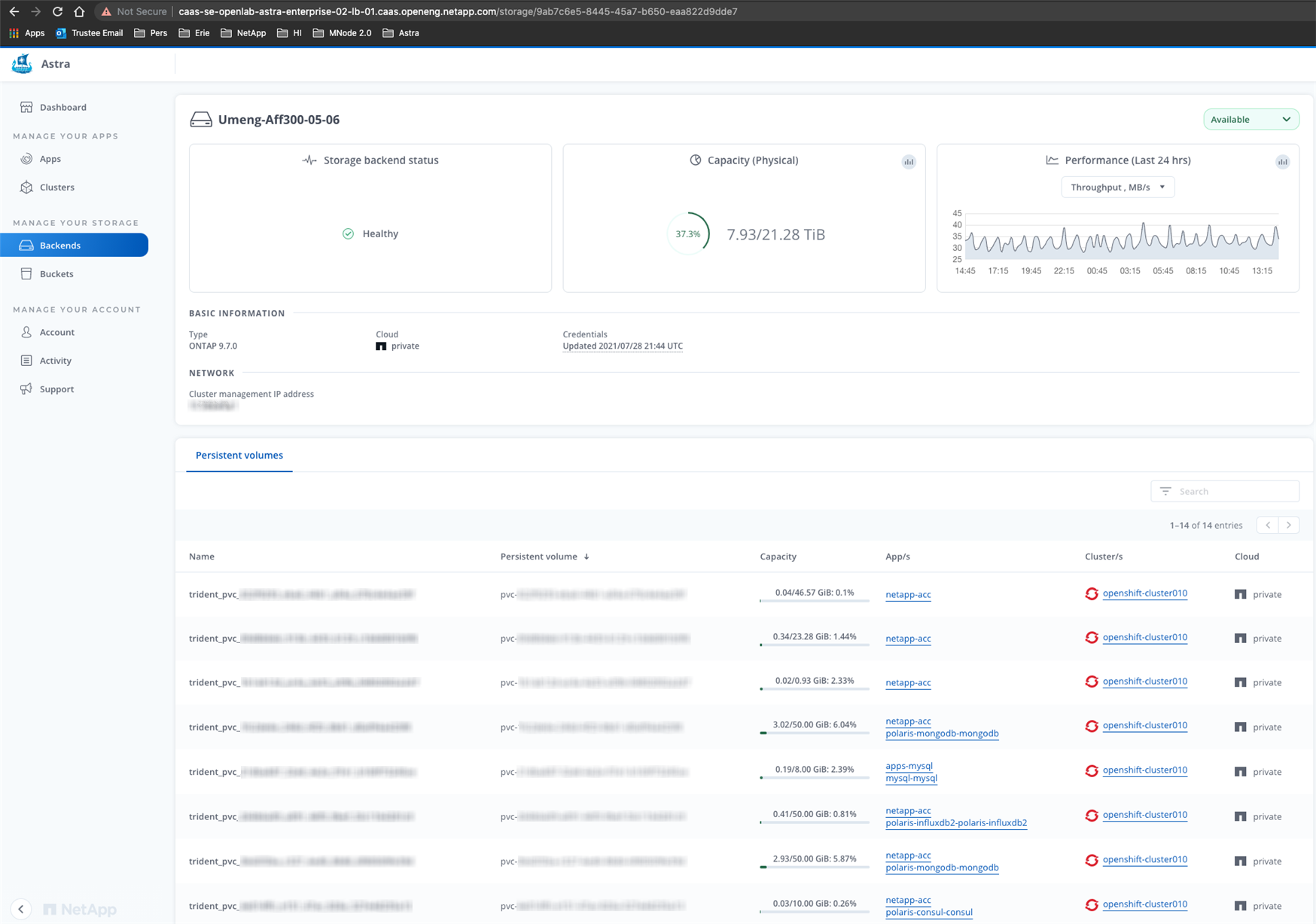The width and height of the screenshot is (1316, 924).
Task: Click the Astra logo icon
Action: tap(22, 64)
